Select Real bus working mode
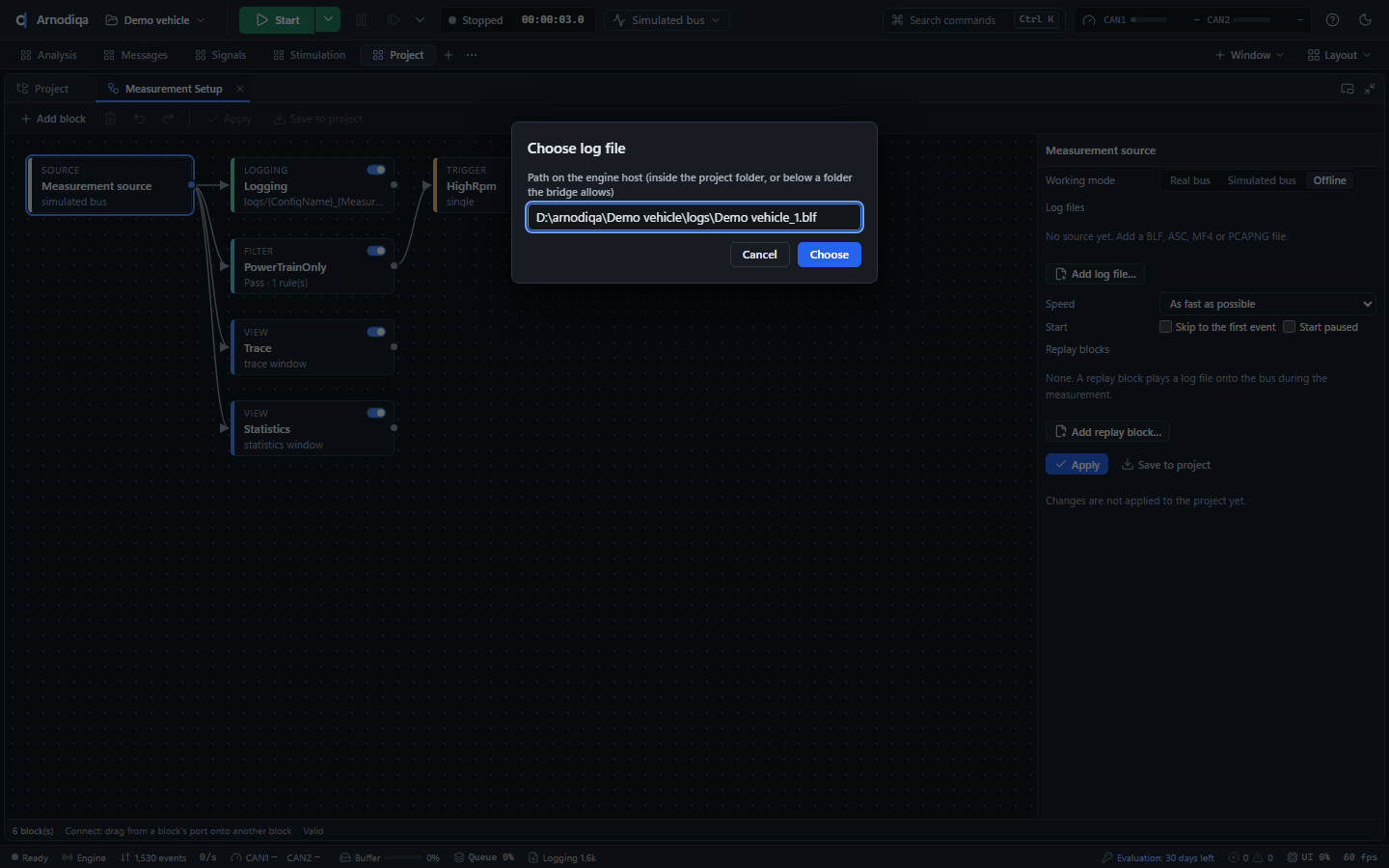The height and width of the screenshot is (868, 1389). coord(1189,180)
